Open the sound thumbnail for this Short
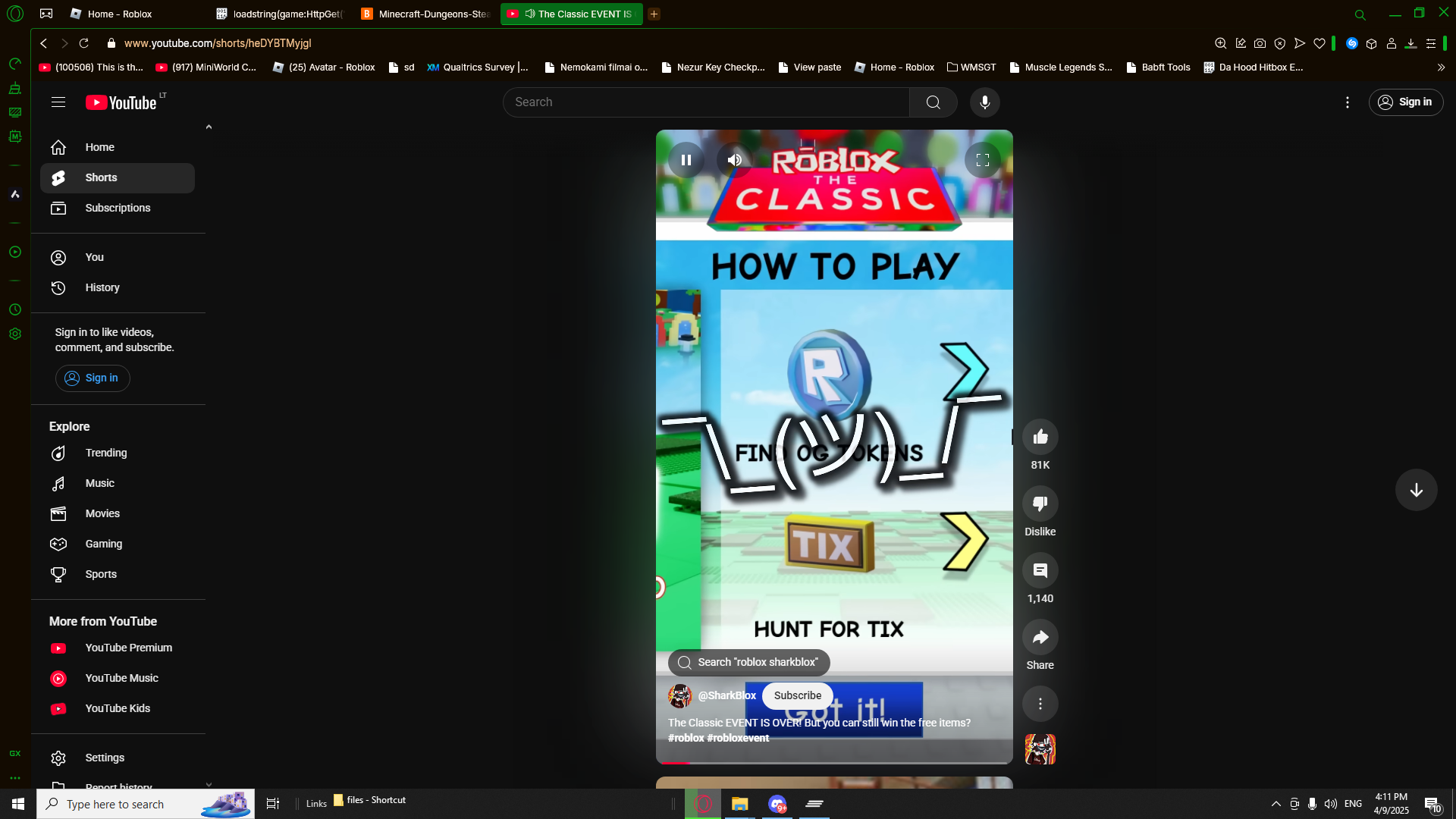 pyautogui.click(x=1040, y=749)
